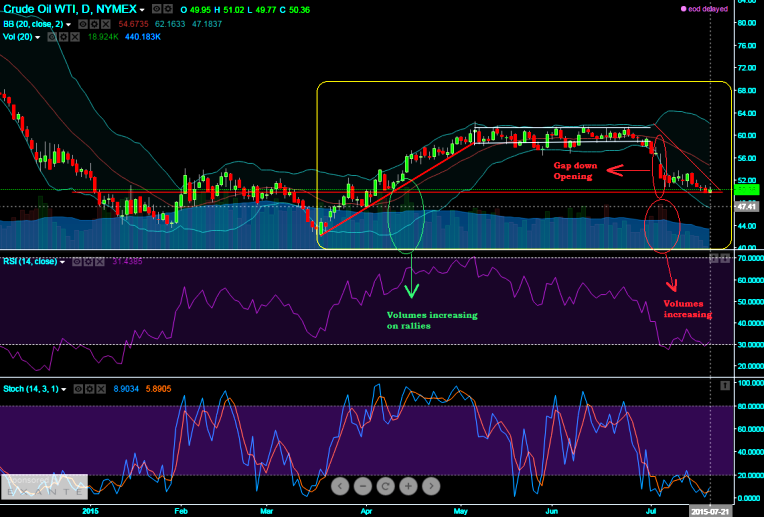764x517 pixels.
Task: Click the Crude Oil WTI, D, NYMEX title
Action: coord(70,9)
